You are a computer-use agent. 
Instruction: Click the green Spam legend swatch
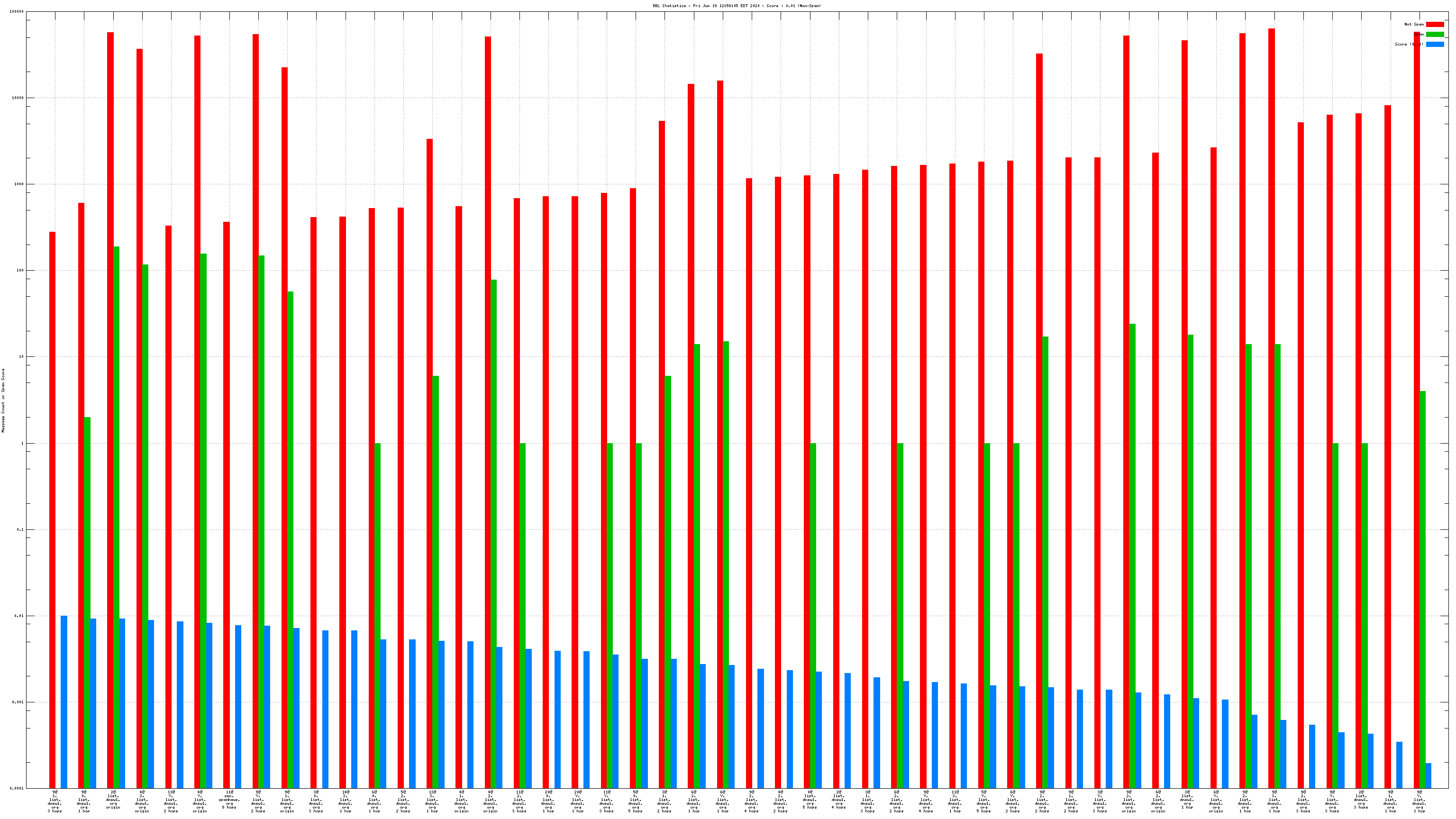coord(1435,35)
